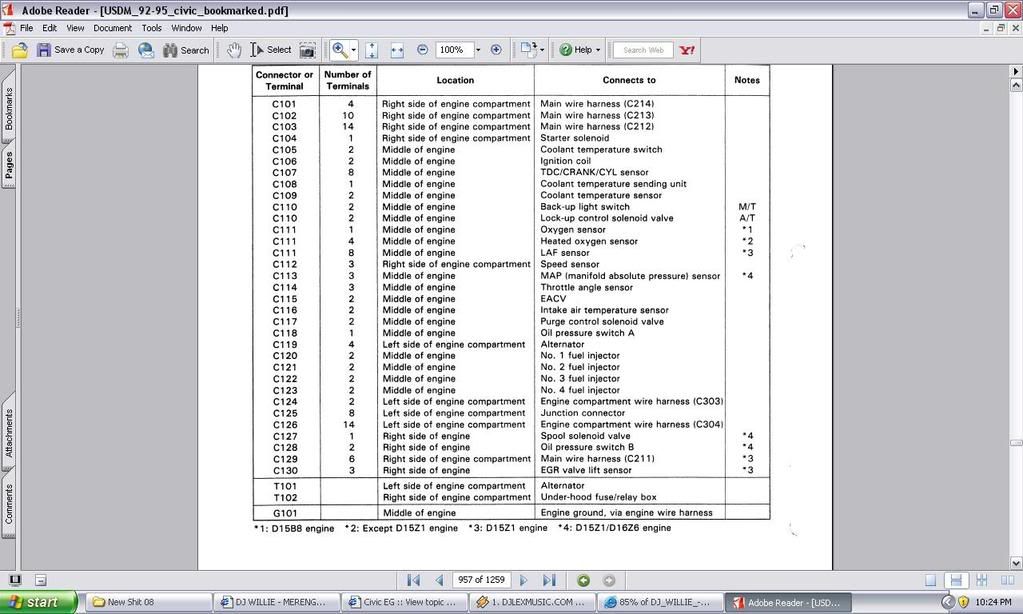
Task: Open the View menu
Action: tap(75, 28)
